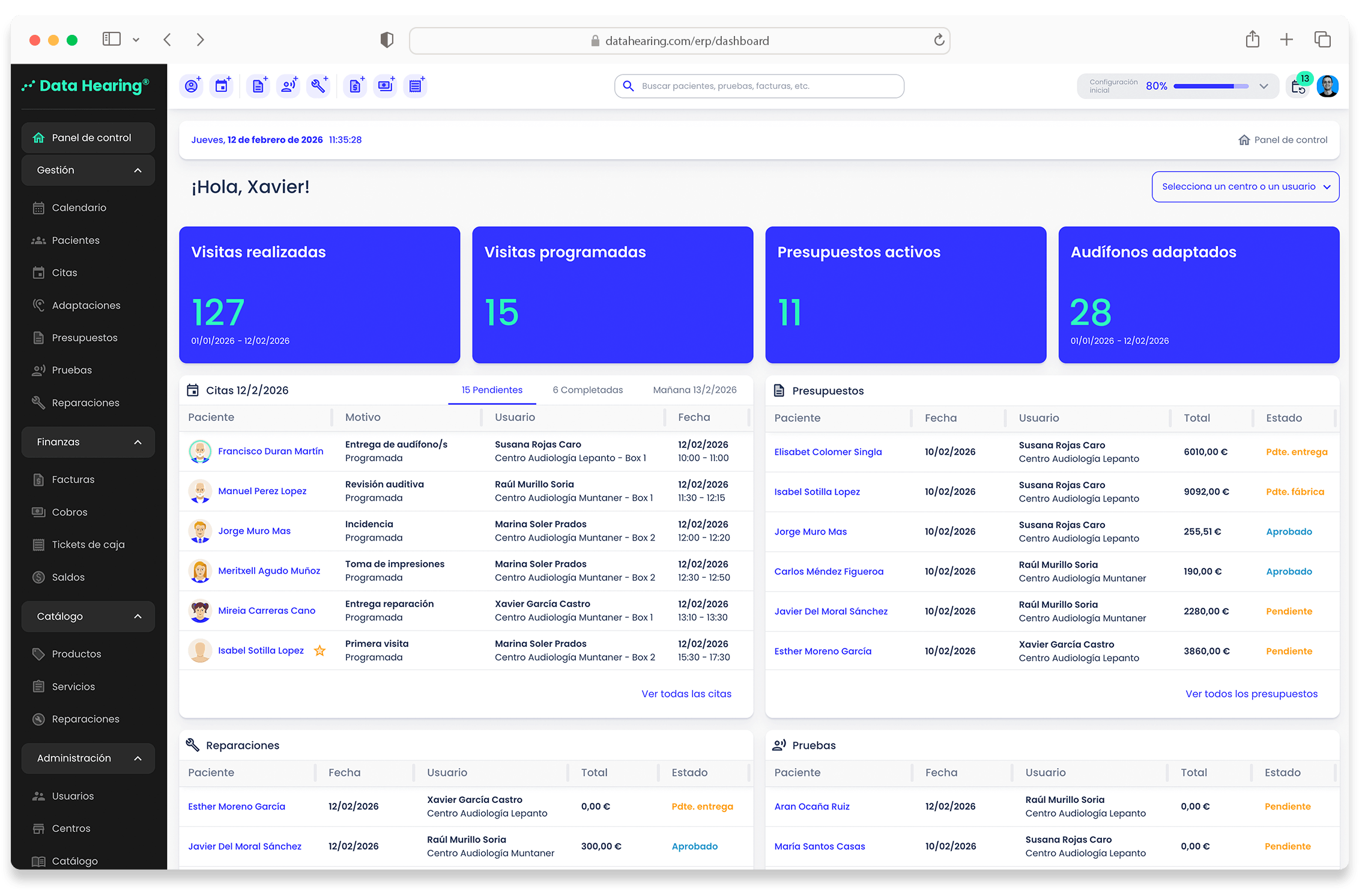Click the new invoice dollar-document icon
Screen dimensions: 1362x896
tap(356, 86)
